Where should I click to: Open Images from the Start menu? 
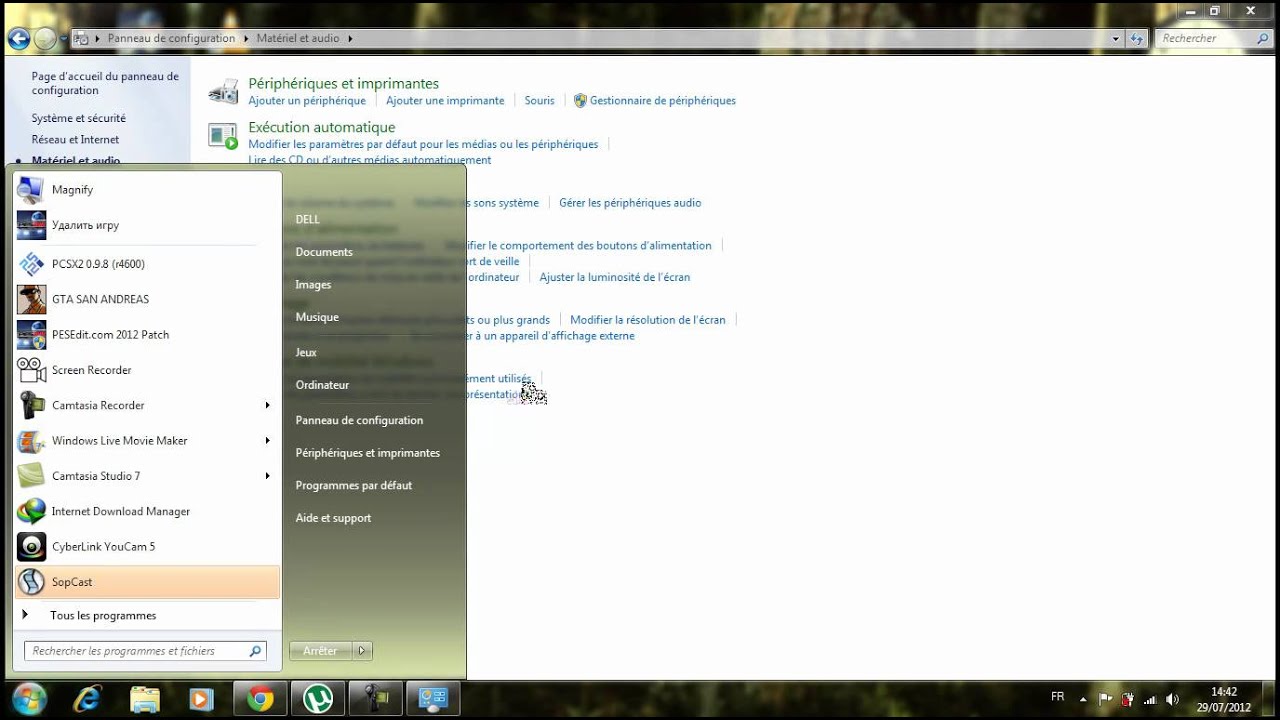coord(313,285)
